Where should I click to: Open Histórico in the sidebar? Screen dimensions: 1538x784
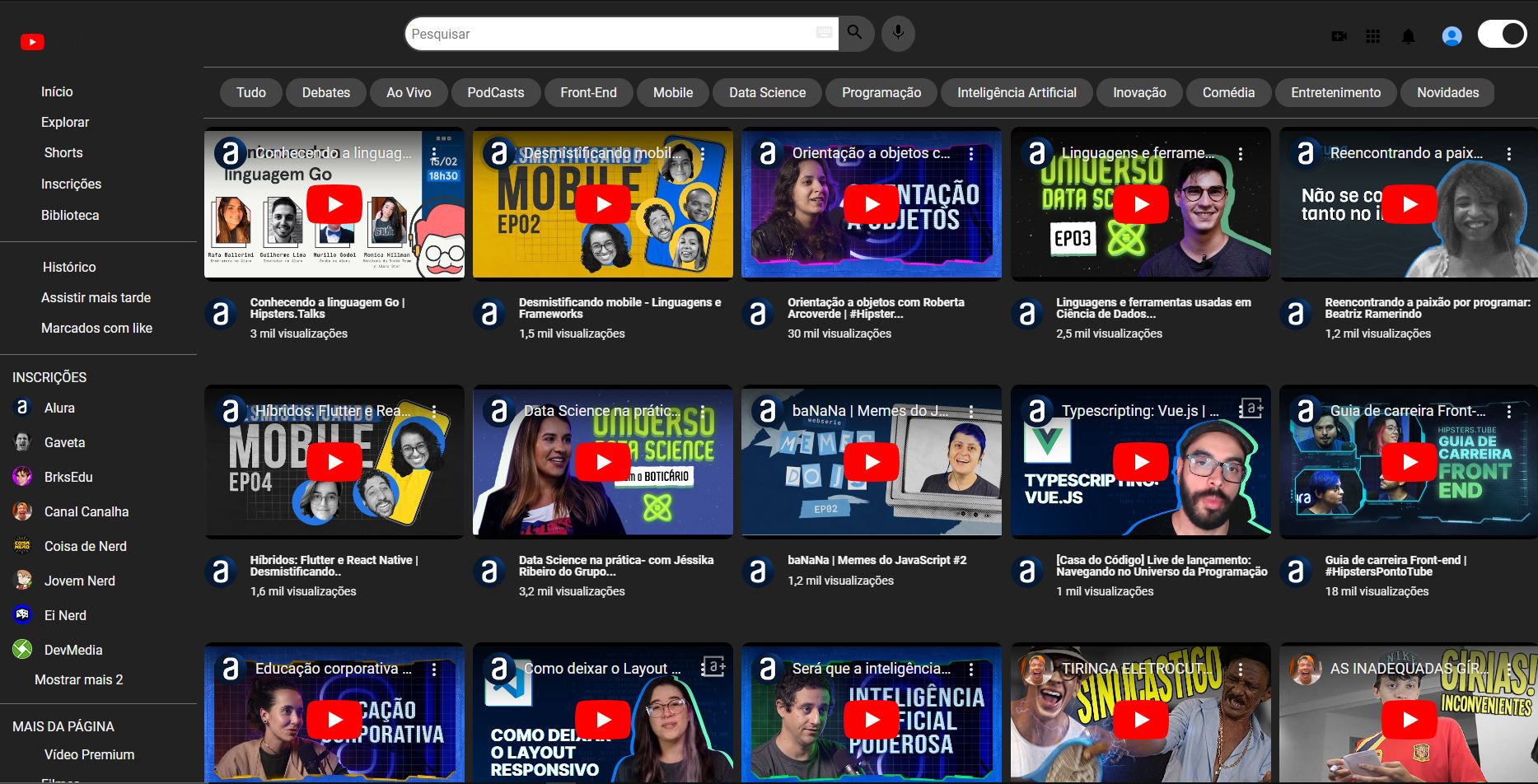(69, 267)
